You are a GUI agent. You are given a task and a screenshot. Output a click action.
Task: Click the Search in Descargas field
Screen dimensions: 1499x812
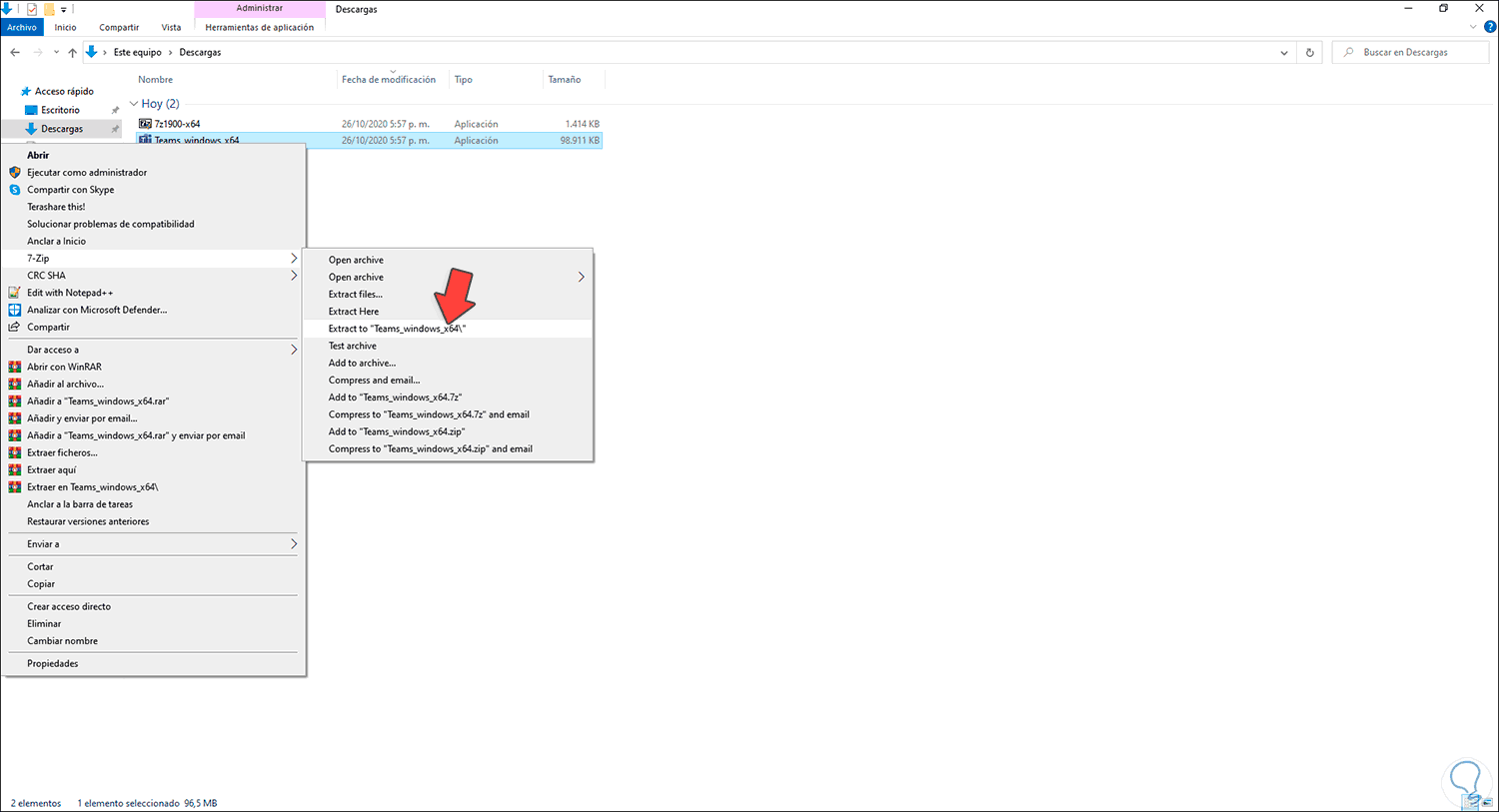pyautogui.click(x=1410, y=52)
